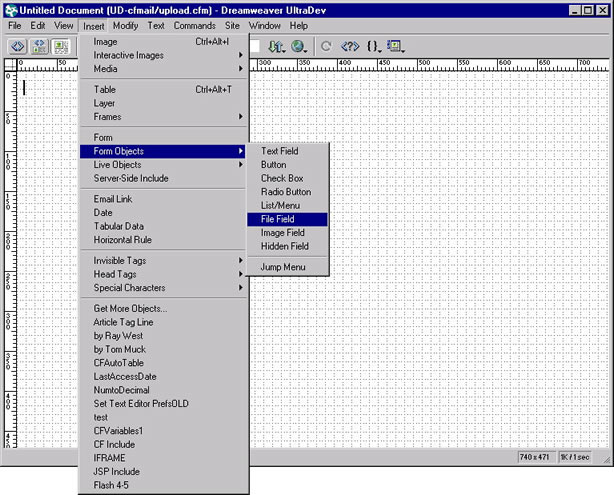Insert a Jump Menu
The height and width of the screenshot is (495, 614).
[287, 267]
